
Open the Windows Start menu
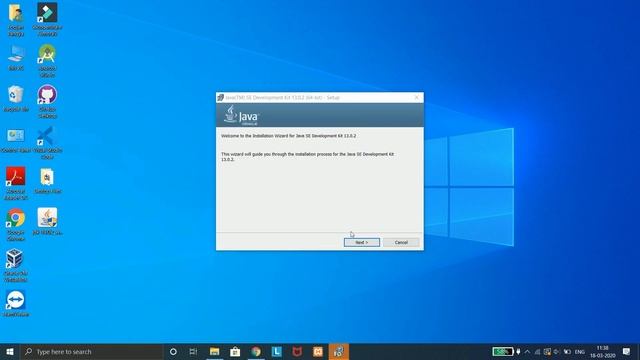tap(10, 351)
